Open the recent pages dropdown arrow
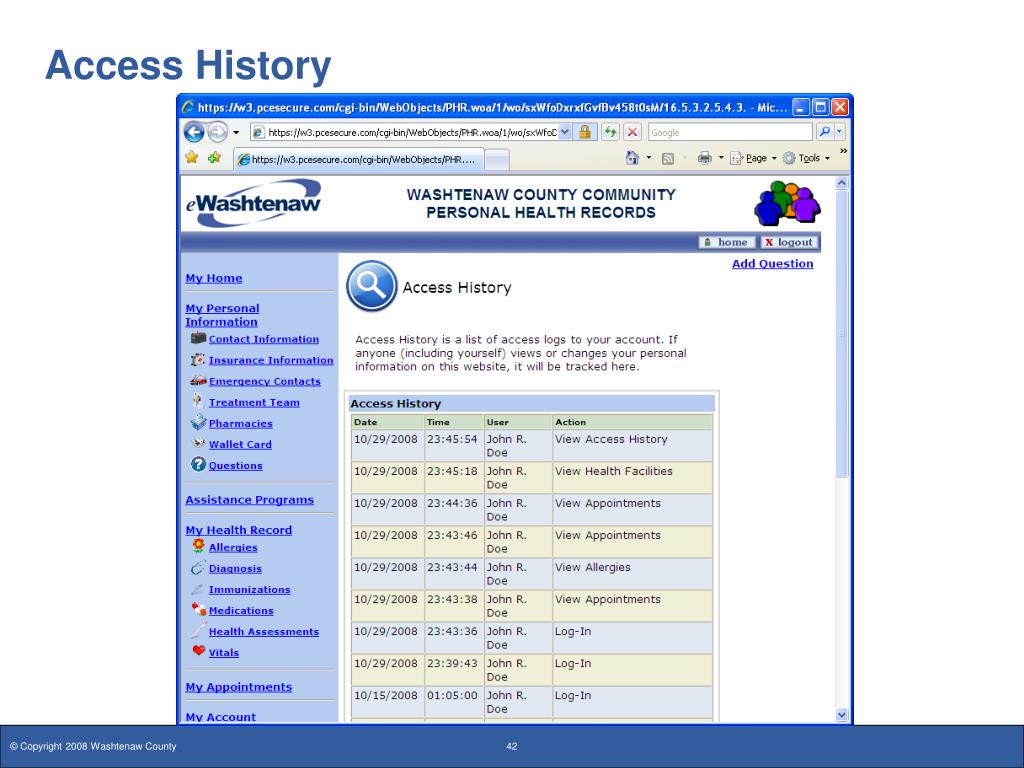1024x768 pixels. coord(236,133)
